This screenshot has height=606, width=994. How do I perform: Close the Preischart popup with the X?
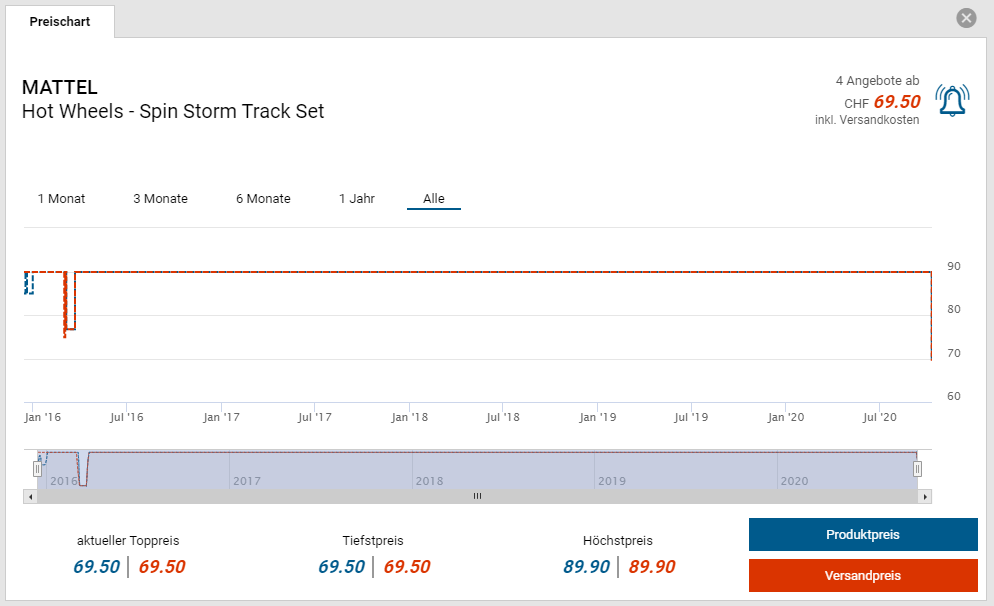tap(966, 18)
